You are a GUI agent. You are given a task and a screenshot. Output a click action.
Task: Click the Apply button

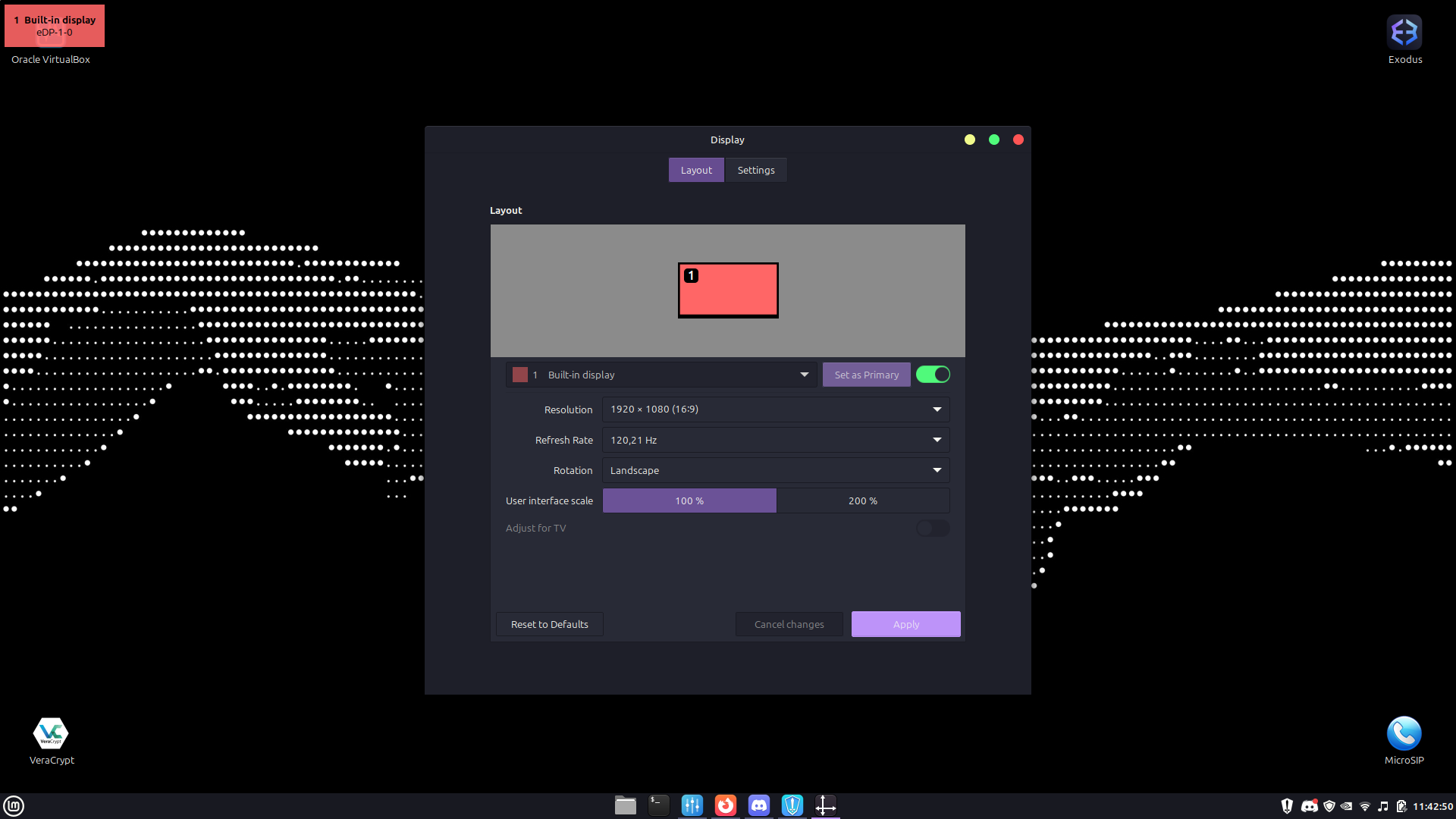coord(905,625)
